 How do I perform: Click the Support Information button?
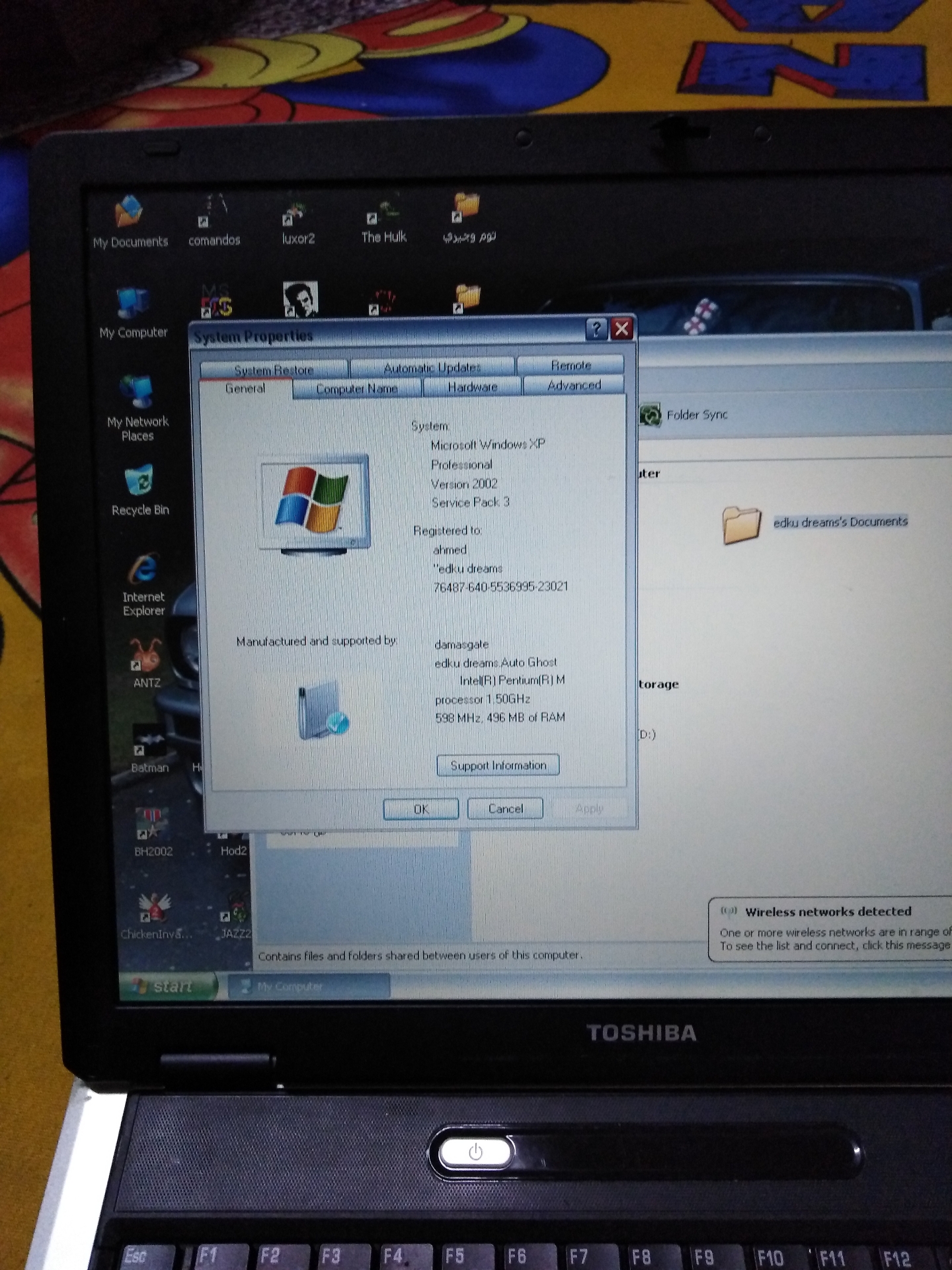point(498,765)
